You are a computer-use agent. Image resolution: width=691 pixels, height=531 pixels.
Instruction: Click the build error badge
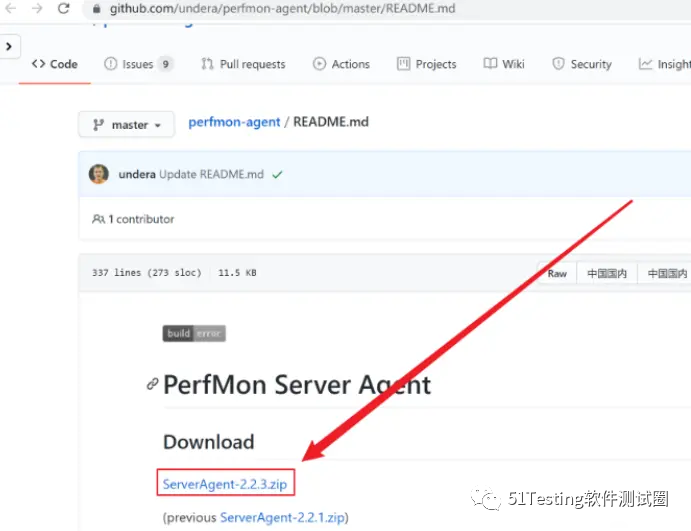tap(194, 334)
